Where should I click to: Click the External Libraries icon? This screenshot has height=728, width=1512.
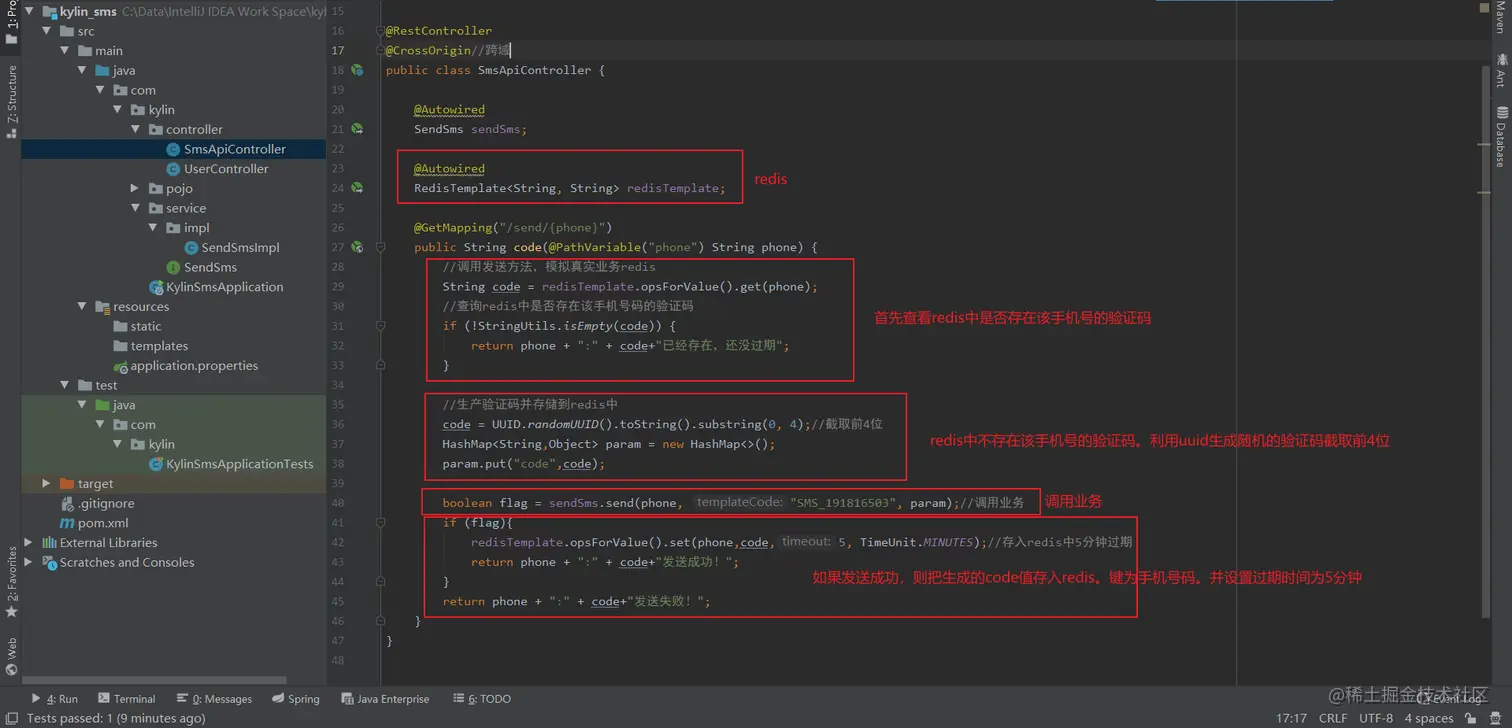click(x=49, y=543)
